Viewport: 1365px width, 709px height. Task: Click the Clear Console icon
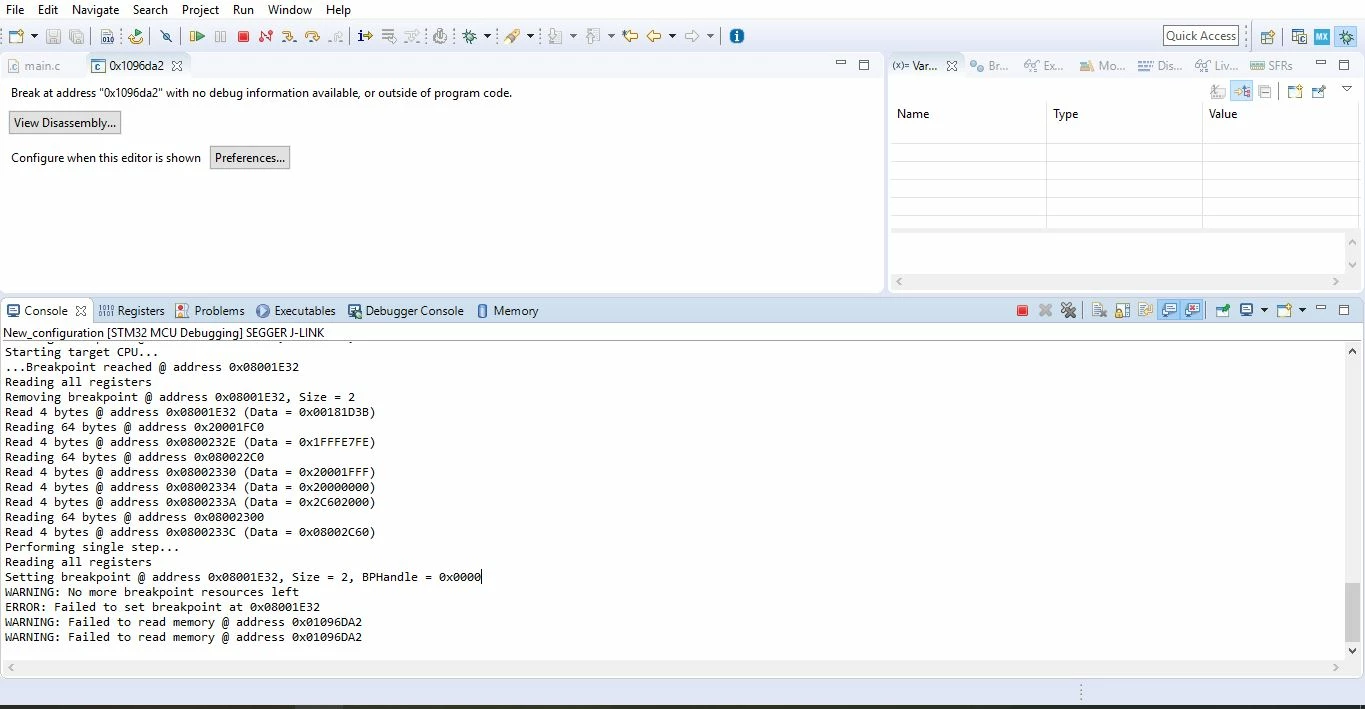(1099, 311)
